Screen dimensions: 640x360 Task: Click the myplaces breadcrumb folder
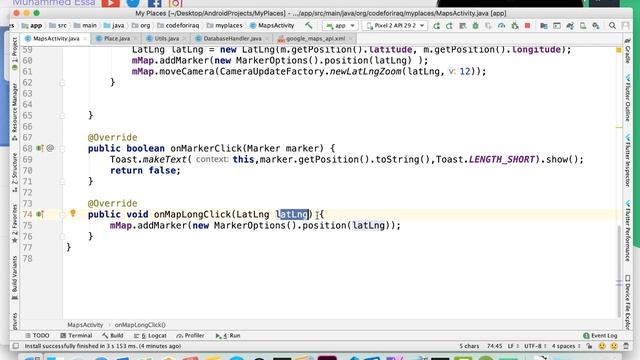[x=224, y=25]
